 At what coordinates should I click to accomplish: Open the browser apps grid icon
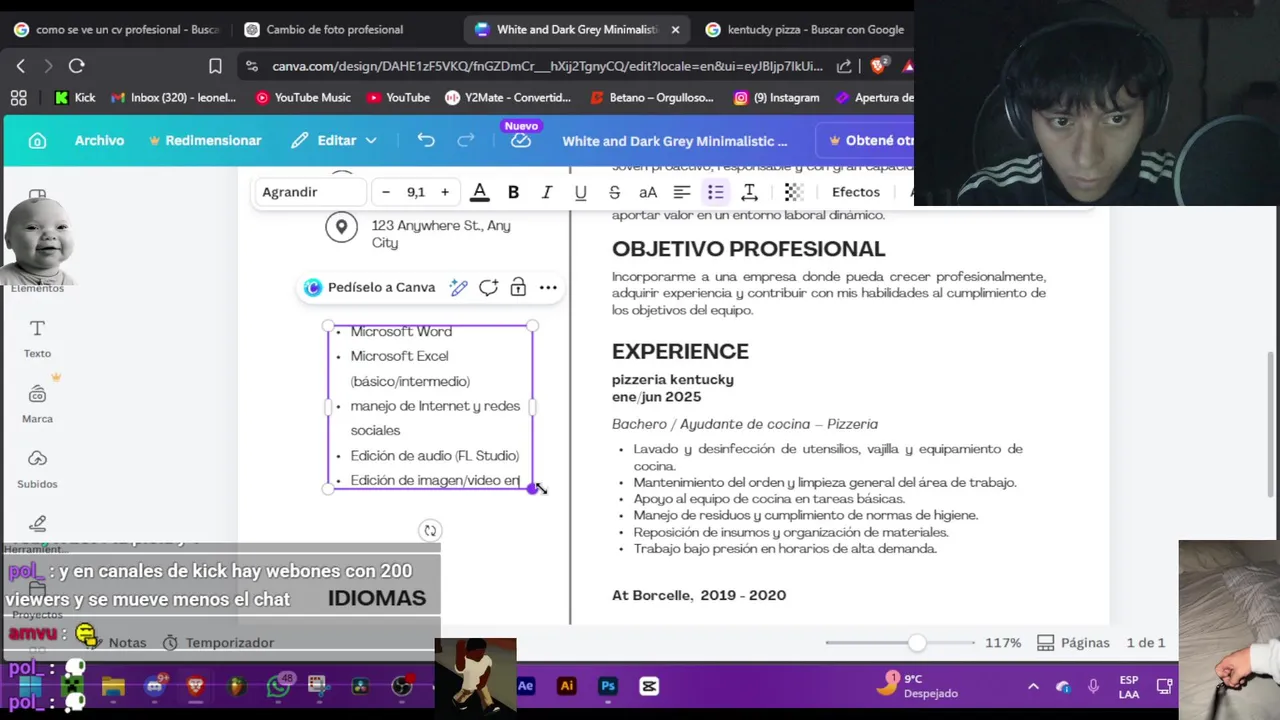tap(18, 98)
